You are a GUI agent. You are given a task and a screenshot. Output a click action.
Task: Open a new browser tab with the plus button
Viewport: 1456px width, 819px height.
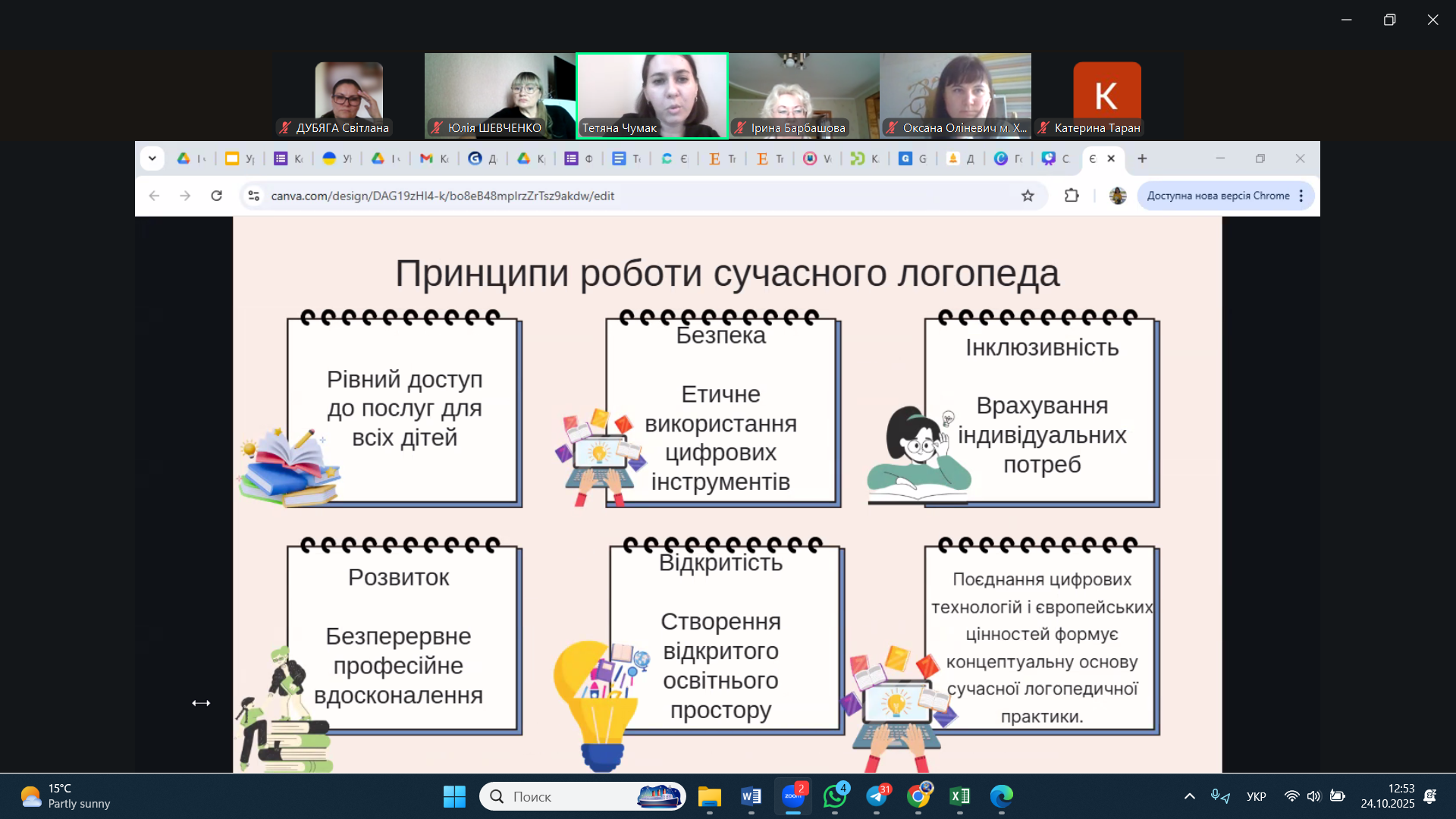(1142, 158)
